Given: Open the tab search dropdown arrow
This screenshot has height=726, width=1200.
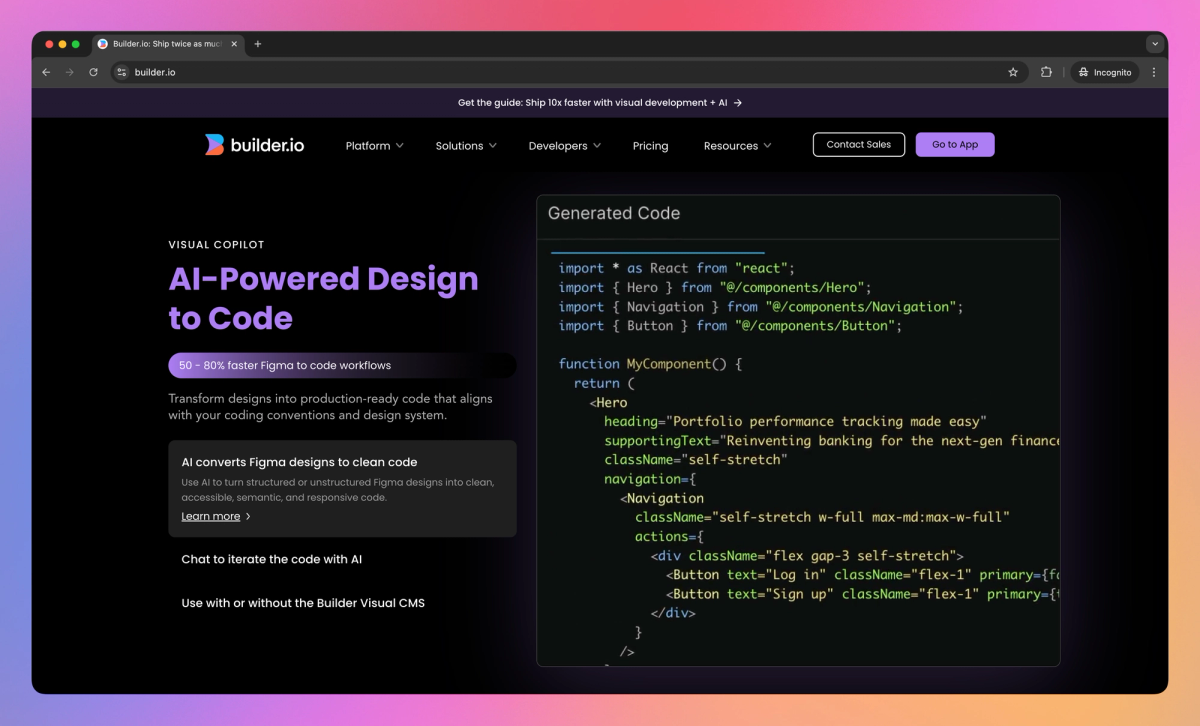Looking at the screenshot, I should (x=1155, y=44).
